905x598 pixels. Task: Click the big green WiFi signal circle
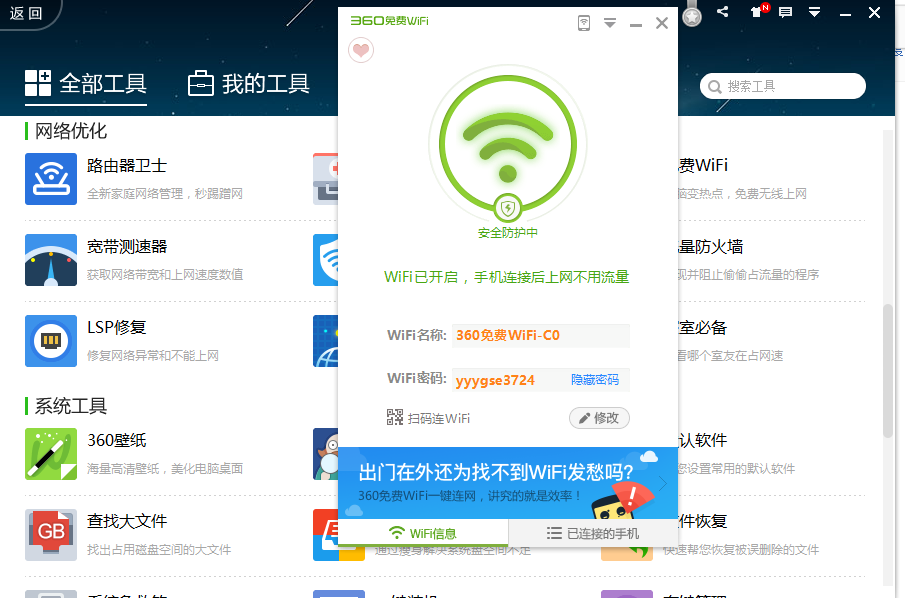click(507, 144)
